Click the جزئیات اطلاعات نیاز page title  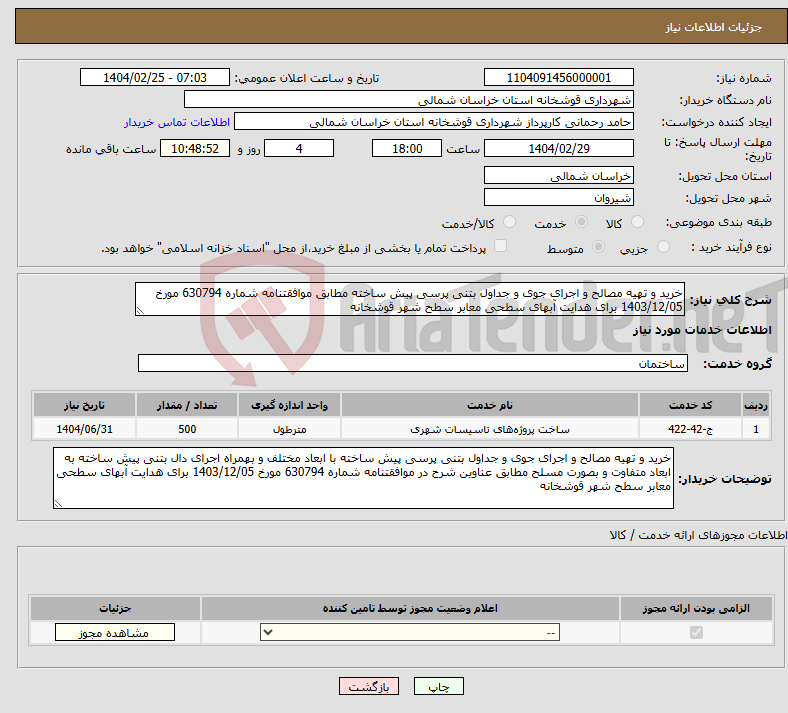click(x=714, y=27)
